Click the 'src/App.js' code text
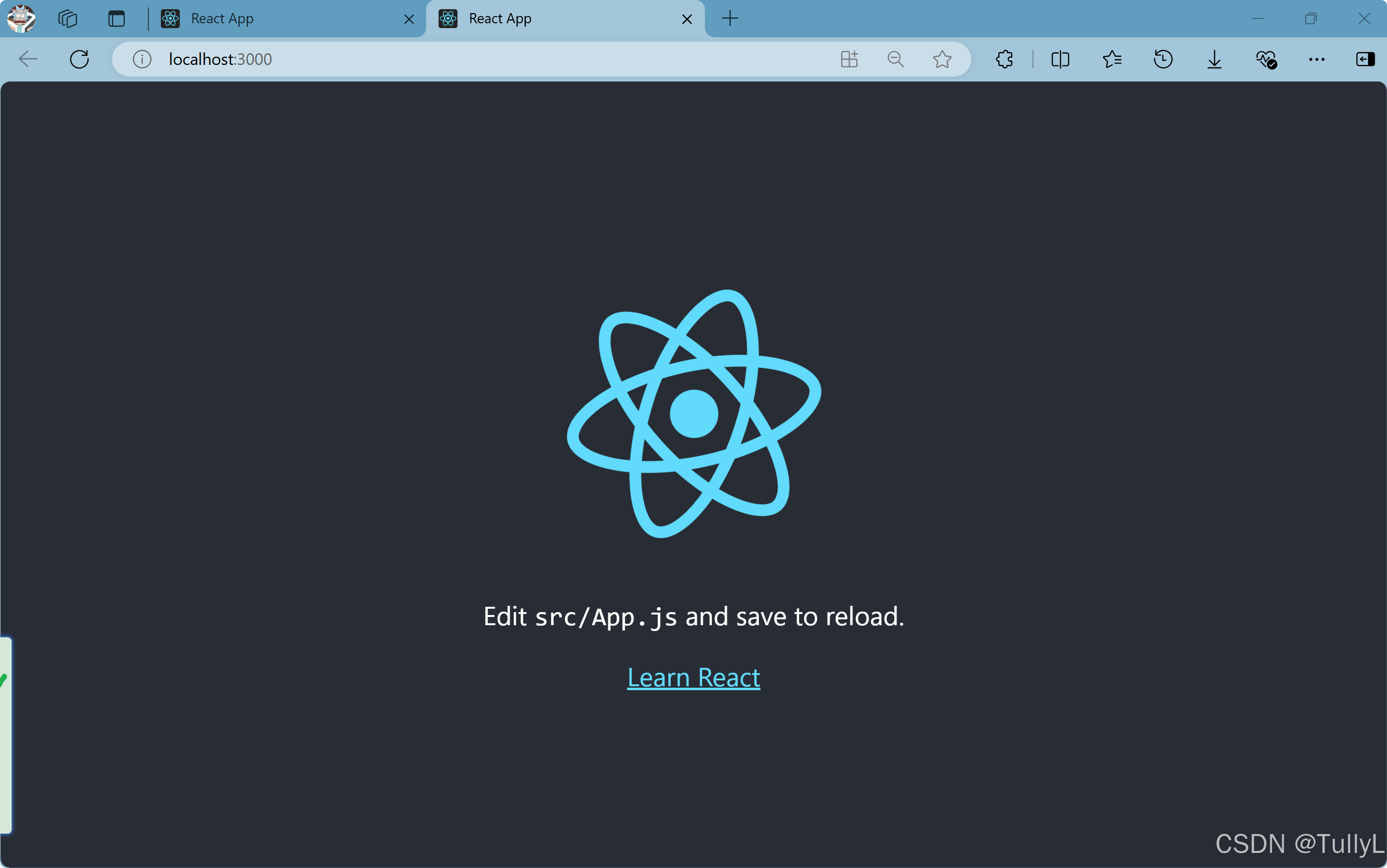This screenshot has height=868, width=1387. click(x=606, y=617)
